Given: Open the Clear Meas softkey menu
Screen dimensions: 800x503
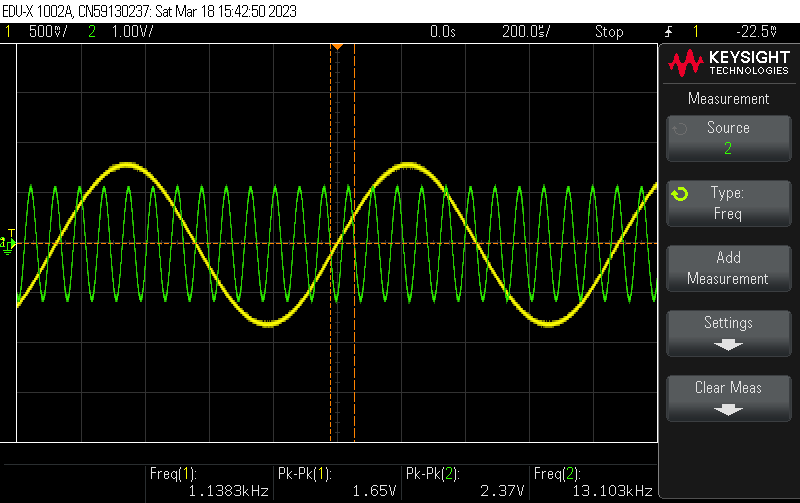Looking at the screenshot, I should [x=729, y=398].
